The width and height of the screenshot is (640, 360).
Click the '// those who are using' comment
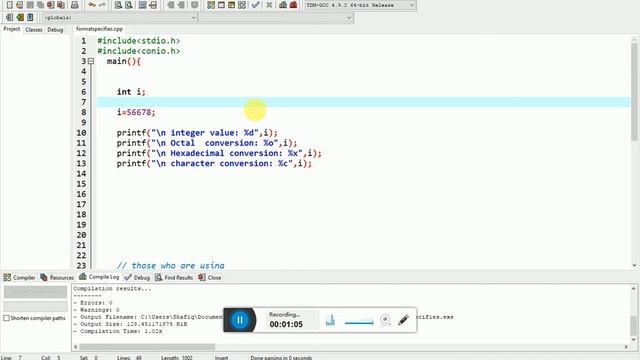click(171, 265)
